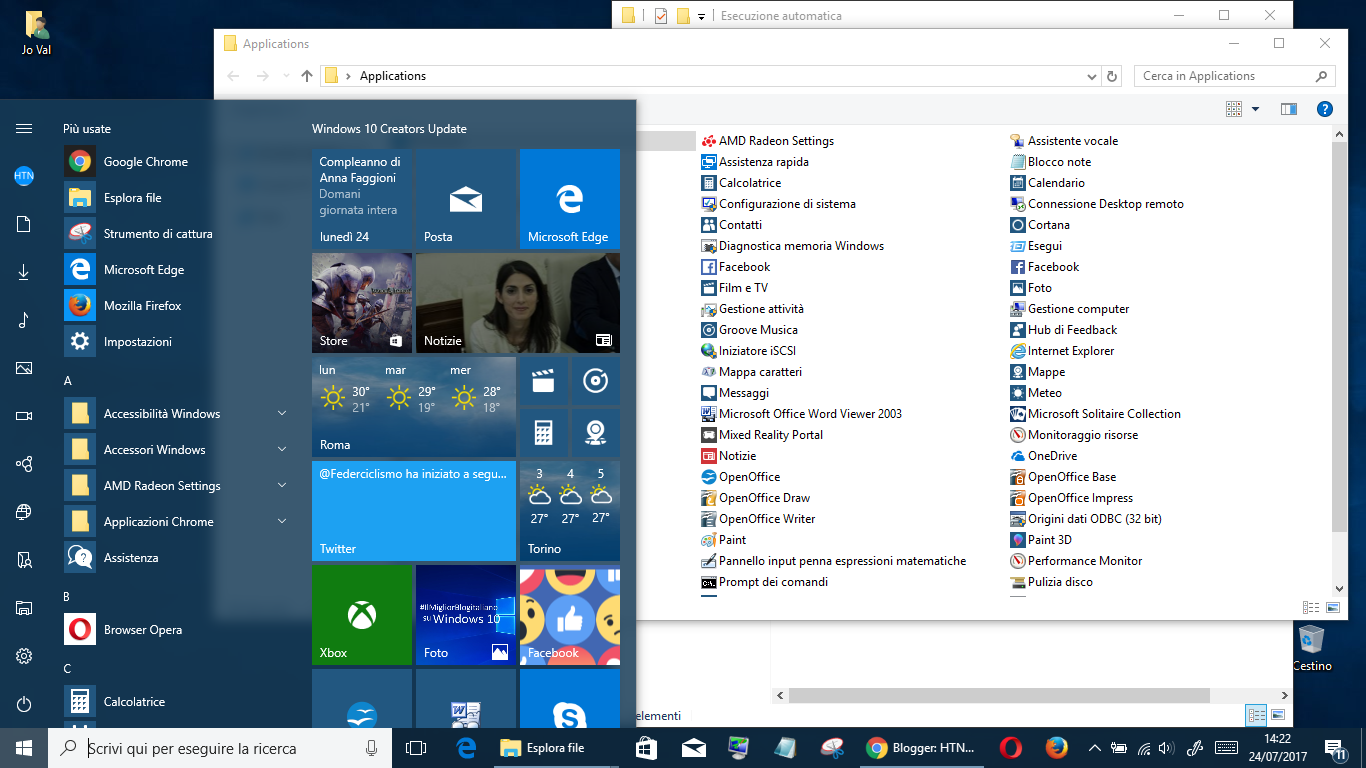
Task: Select Paint 3D in Applications list
Action: tap(1041, 540)
